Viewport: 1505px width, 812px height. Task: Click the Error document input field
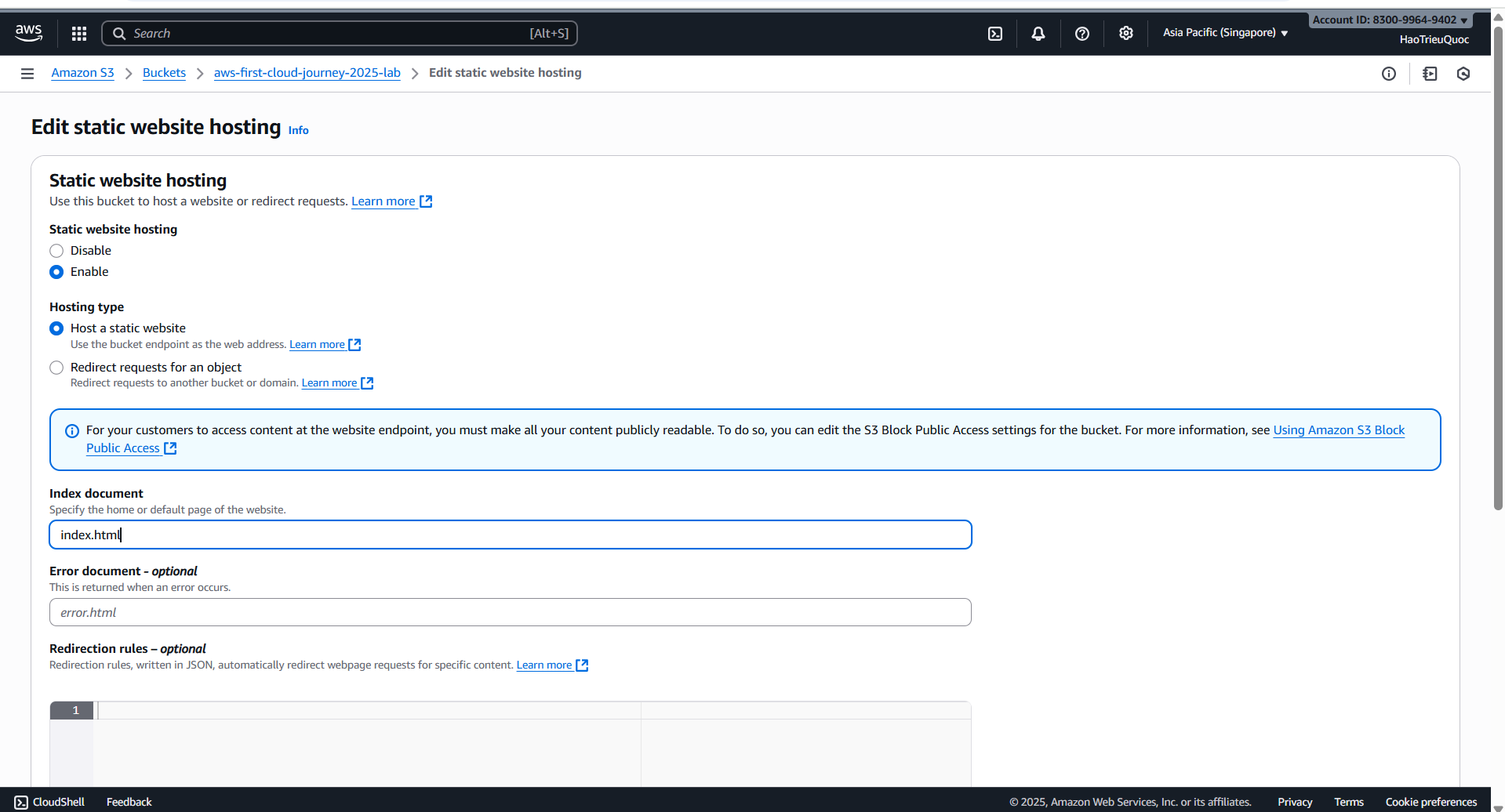tap(510, 612)
